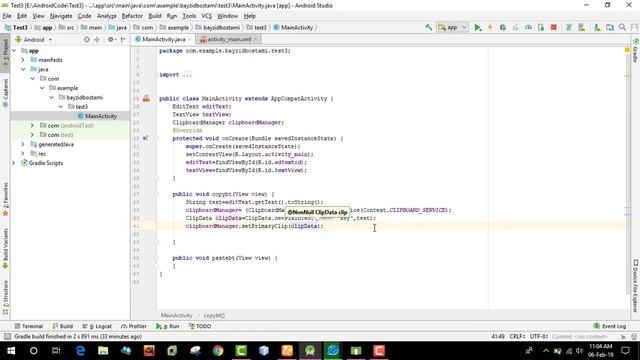Toggle Device File Explorer side panel

[636, 286]
